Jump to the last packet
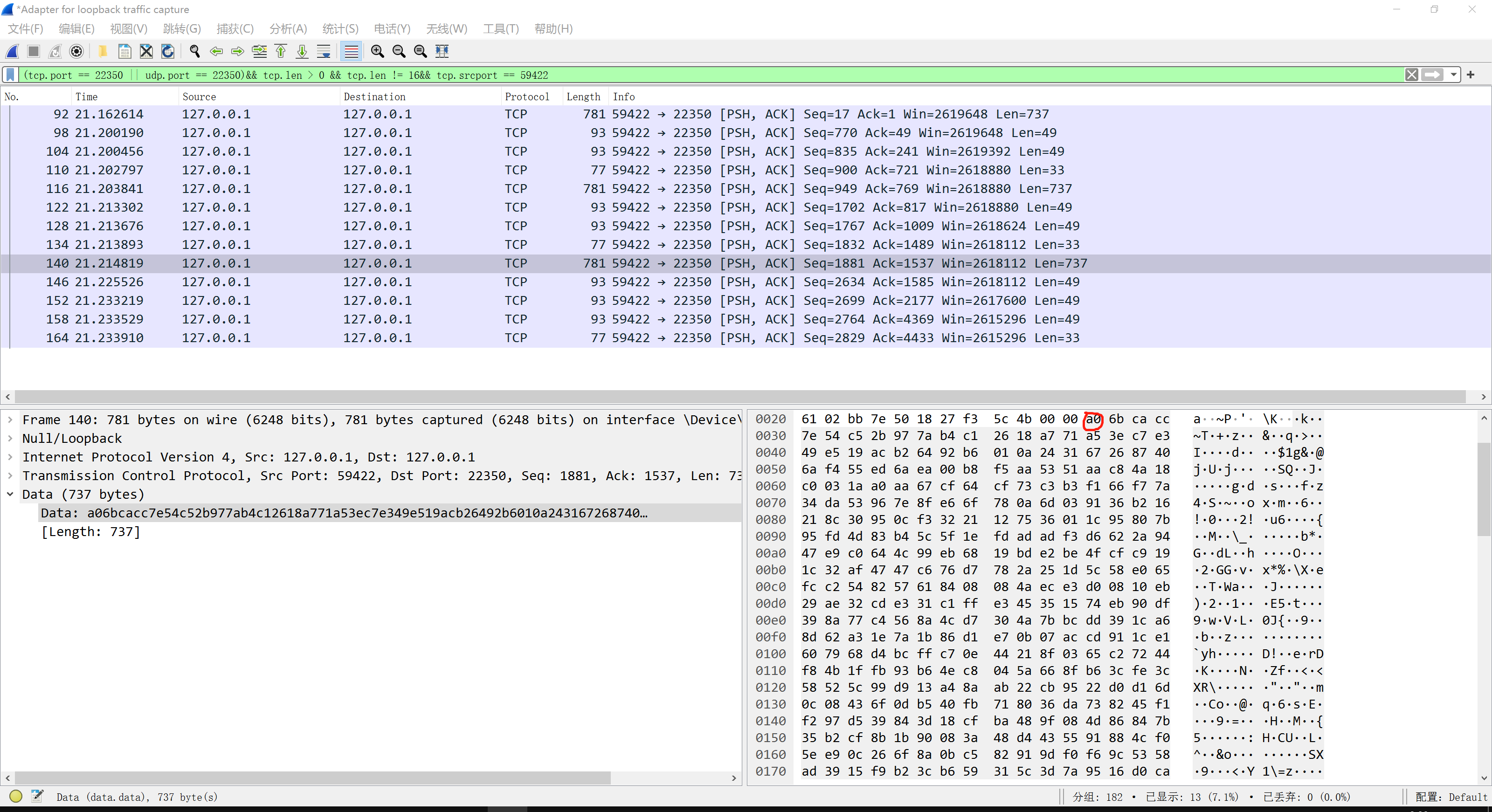The height and width of the screenshot is (812, 1492). click(302, 52)
